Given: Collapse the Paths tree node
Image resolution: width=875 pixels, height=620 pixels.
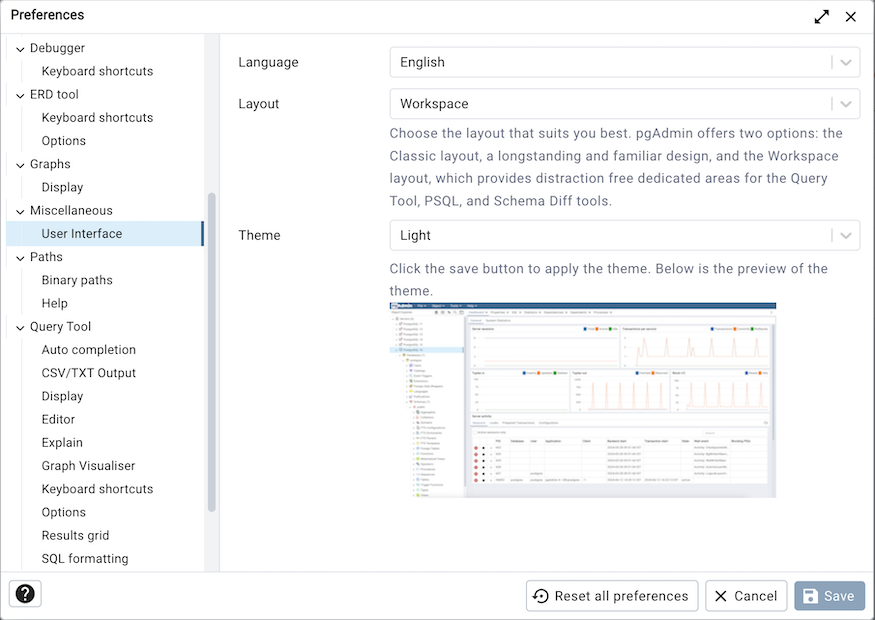Looking at the screenshot, I should point(20,258).
